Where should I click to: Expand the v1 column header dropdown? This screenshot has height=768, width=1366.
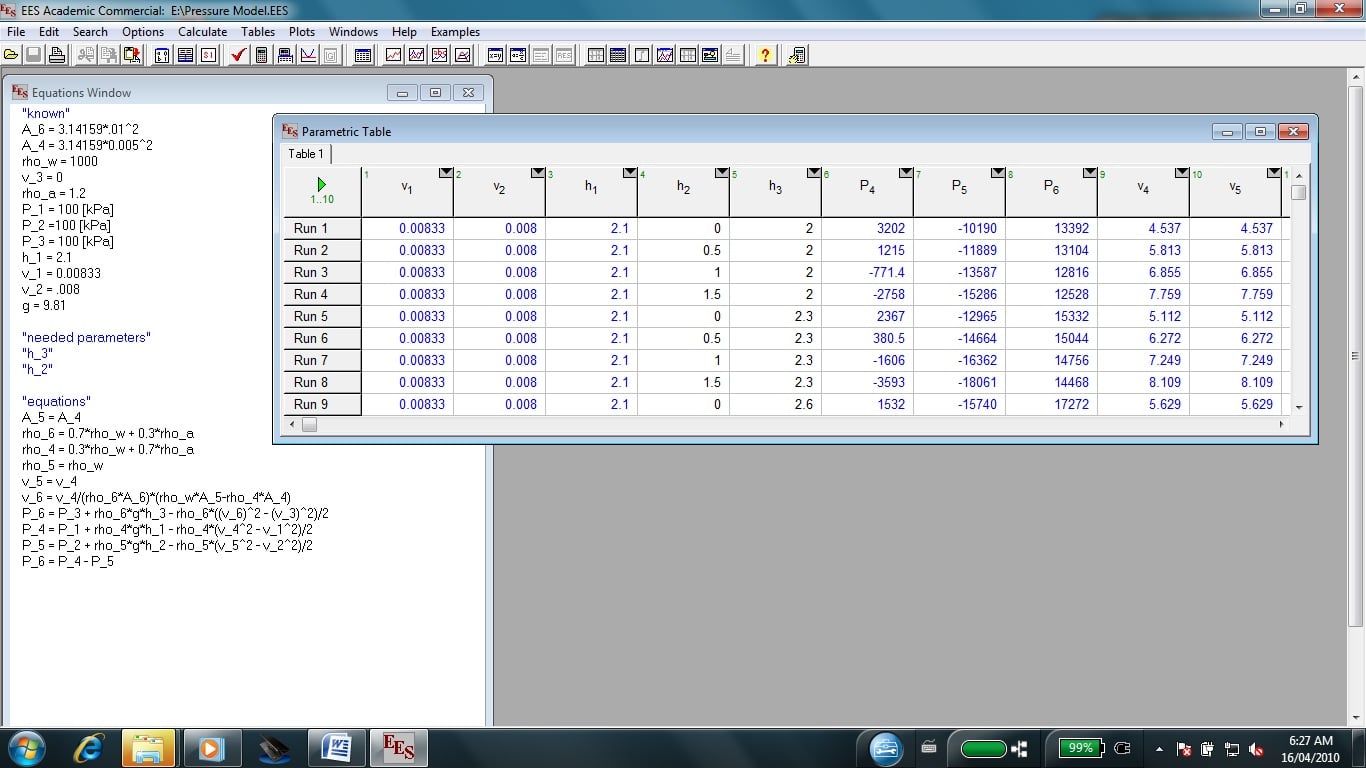point(446,174)
